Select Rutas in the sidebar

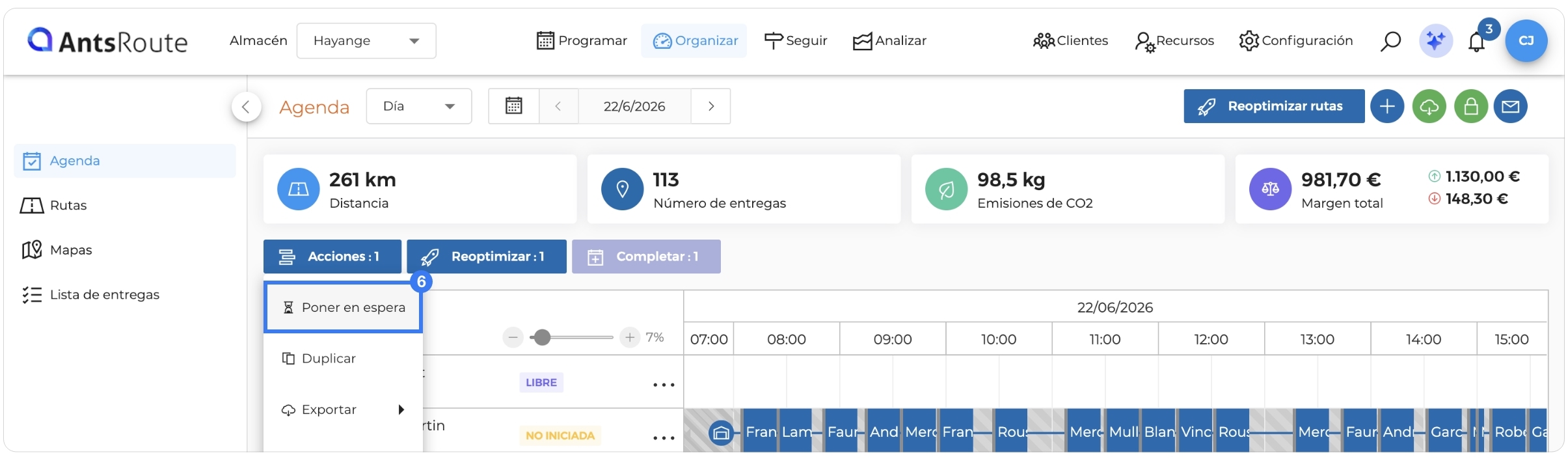point(53,206)
